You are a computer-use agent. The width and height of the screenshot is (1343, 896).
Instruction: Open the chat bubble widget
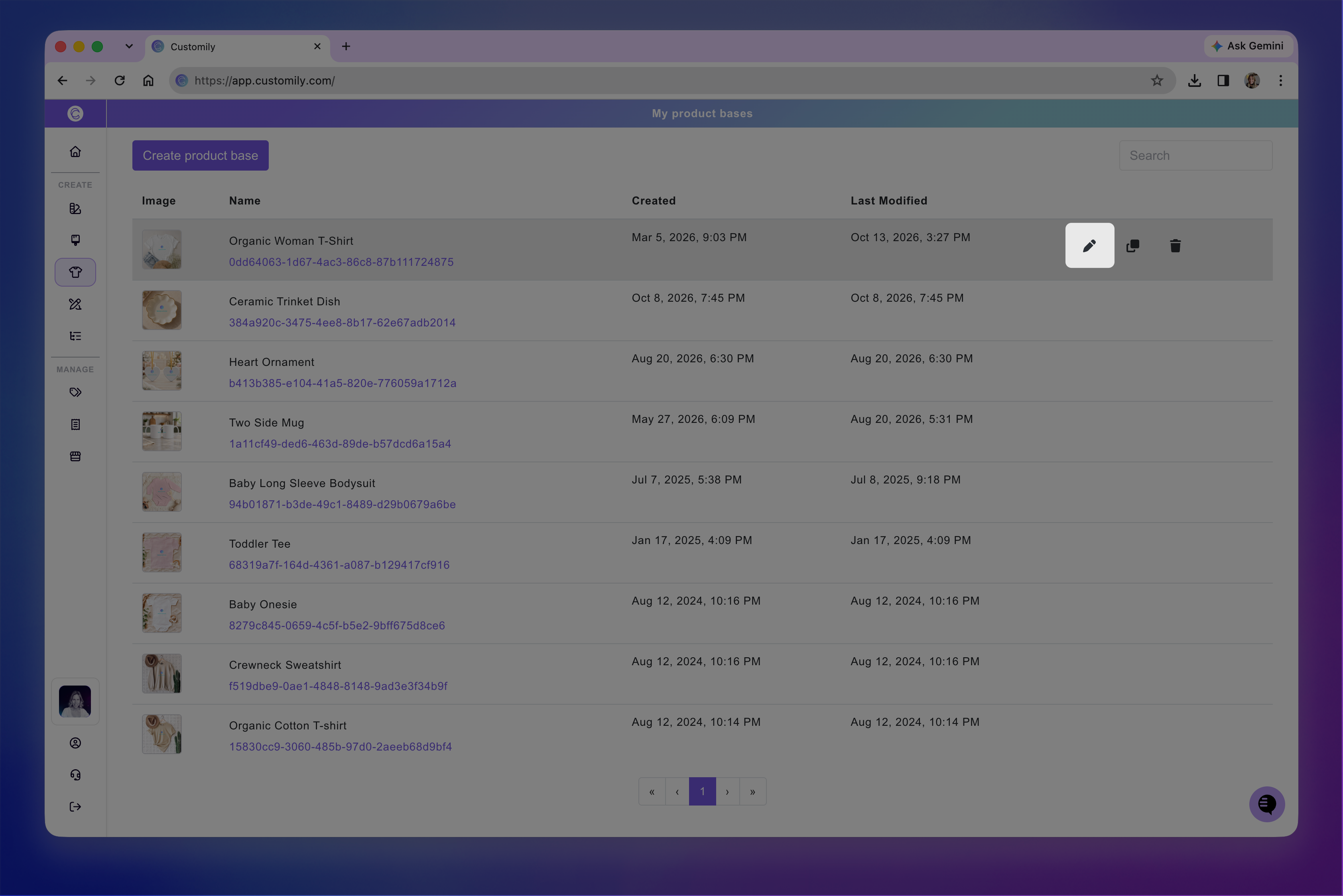point(1266,804)
